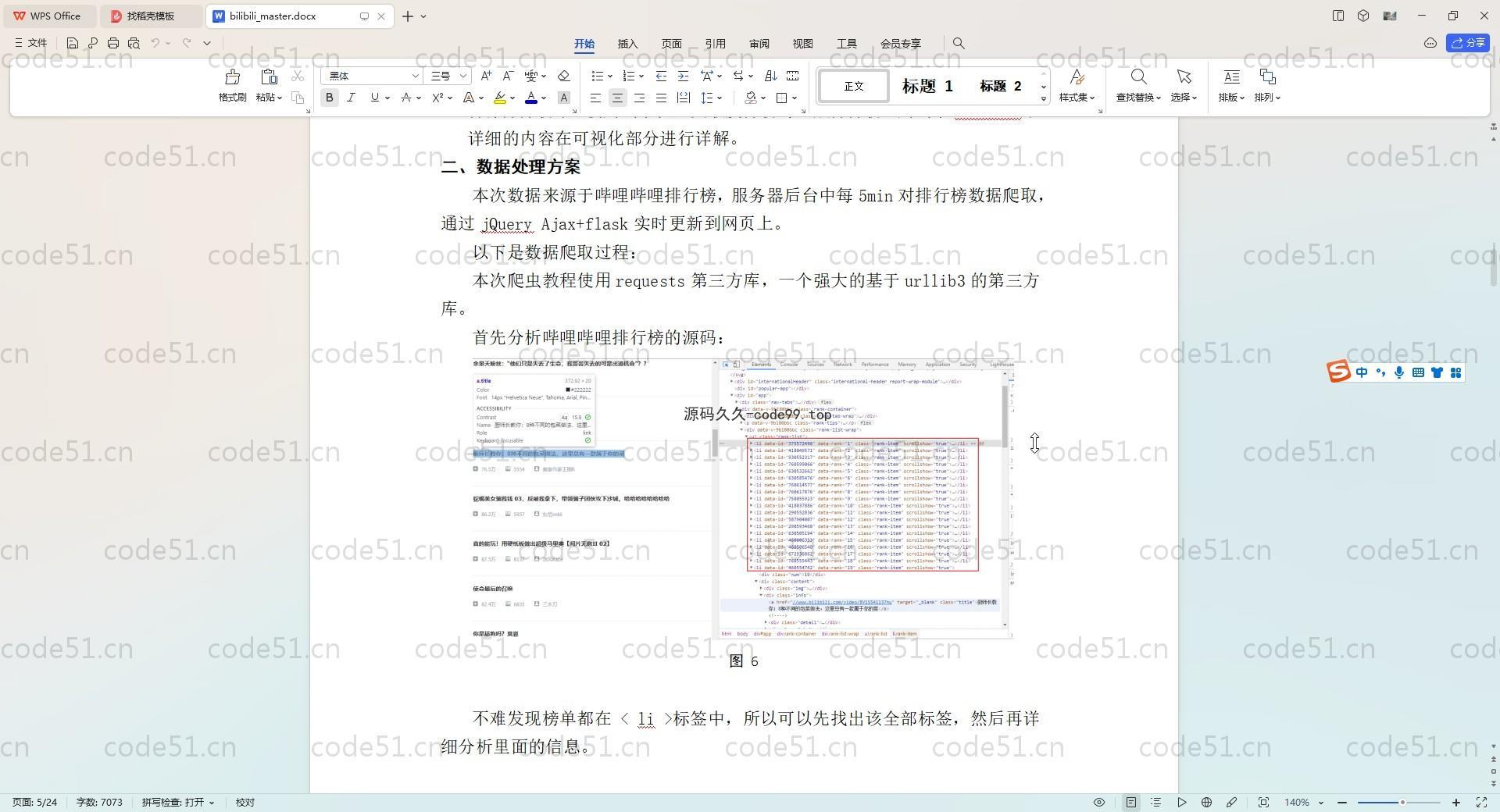The width and height of the screenshot is (1500, 812).
Task: Expand the numbered list dropdown arrow
Action: pyautogui.click(x=641, y=77)
